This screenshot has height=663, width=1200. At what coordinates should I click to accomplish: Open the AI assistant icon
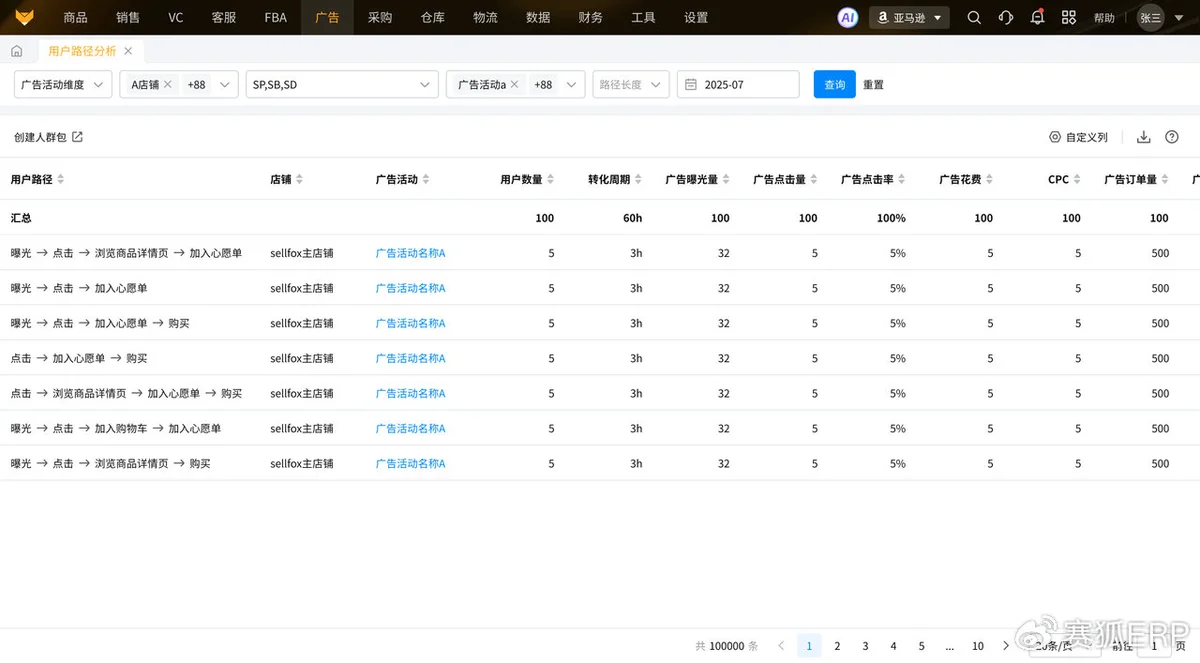847,17
